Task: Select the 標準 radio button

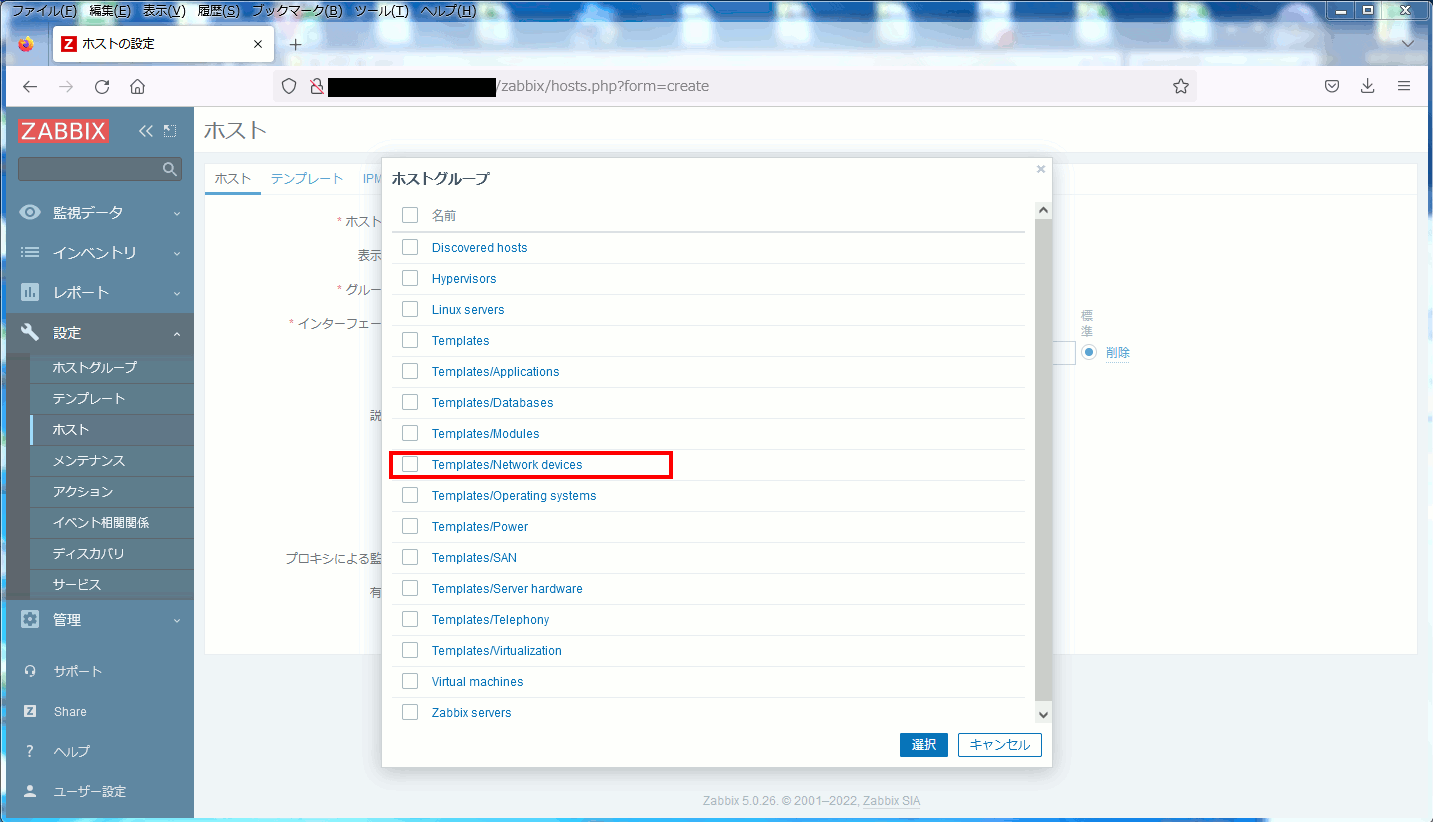Action: (1089, 352)
